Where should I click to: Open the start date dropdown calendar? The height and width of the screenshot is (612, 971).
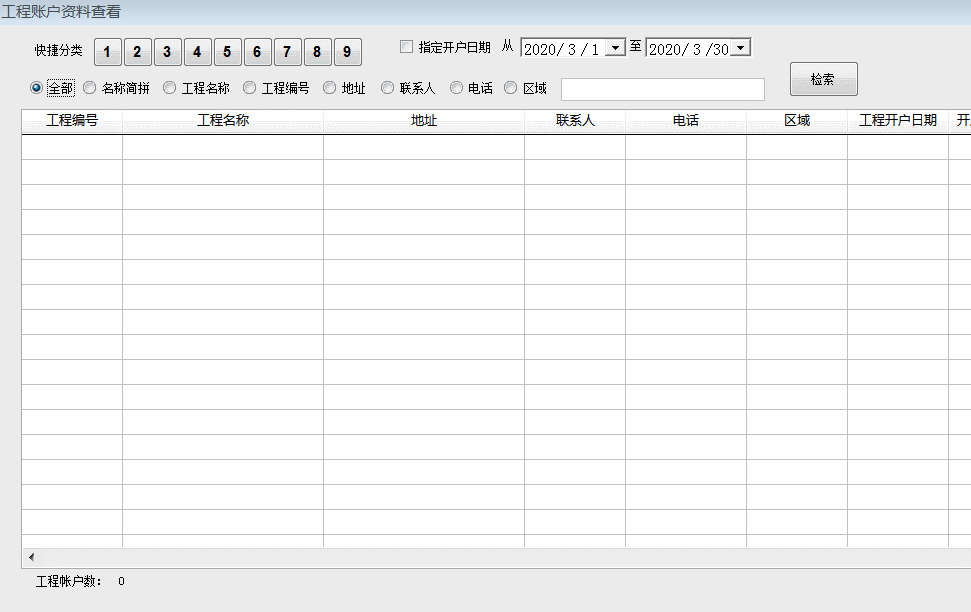pos(615,48)
